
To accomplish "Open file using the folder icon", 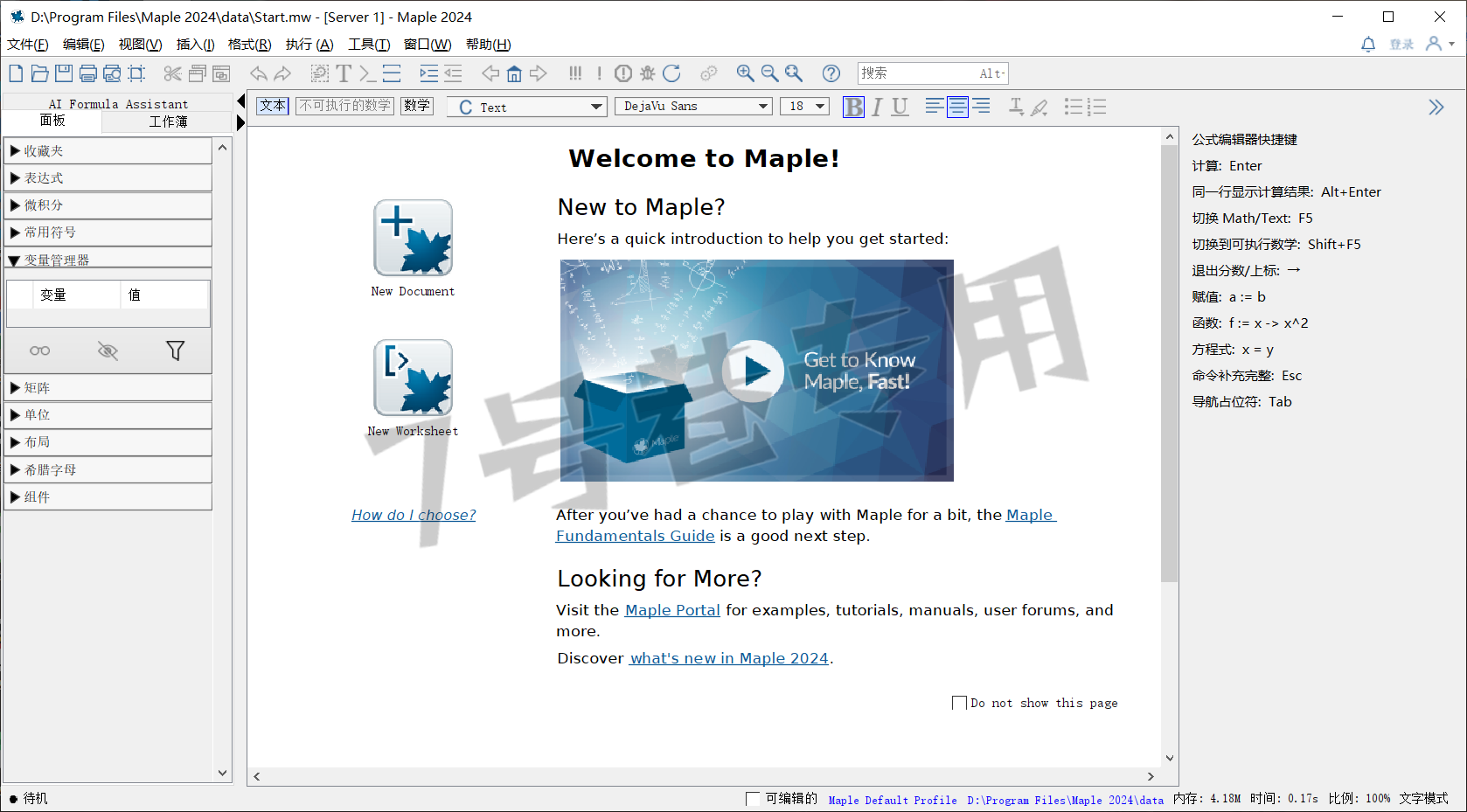I will coord(40,73).
